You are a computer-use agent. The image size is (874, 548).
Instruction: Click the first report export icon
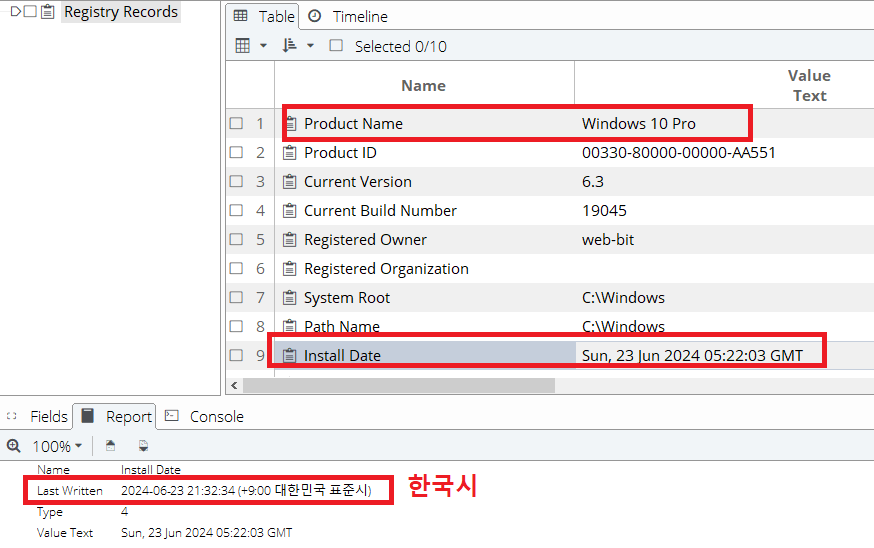111,446
